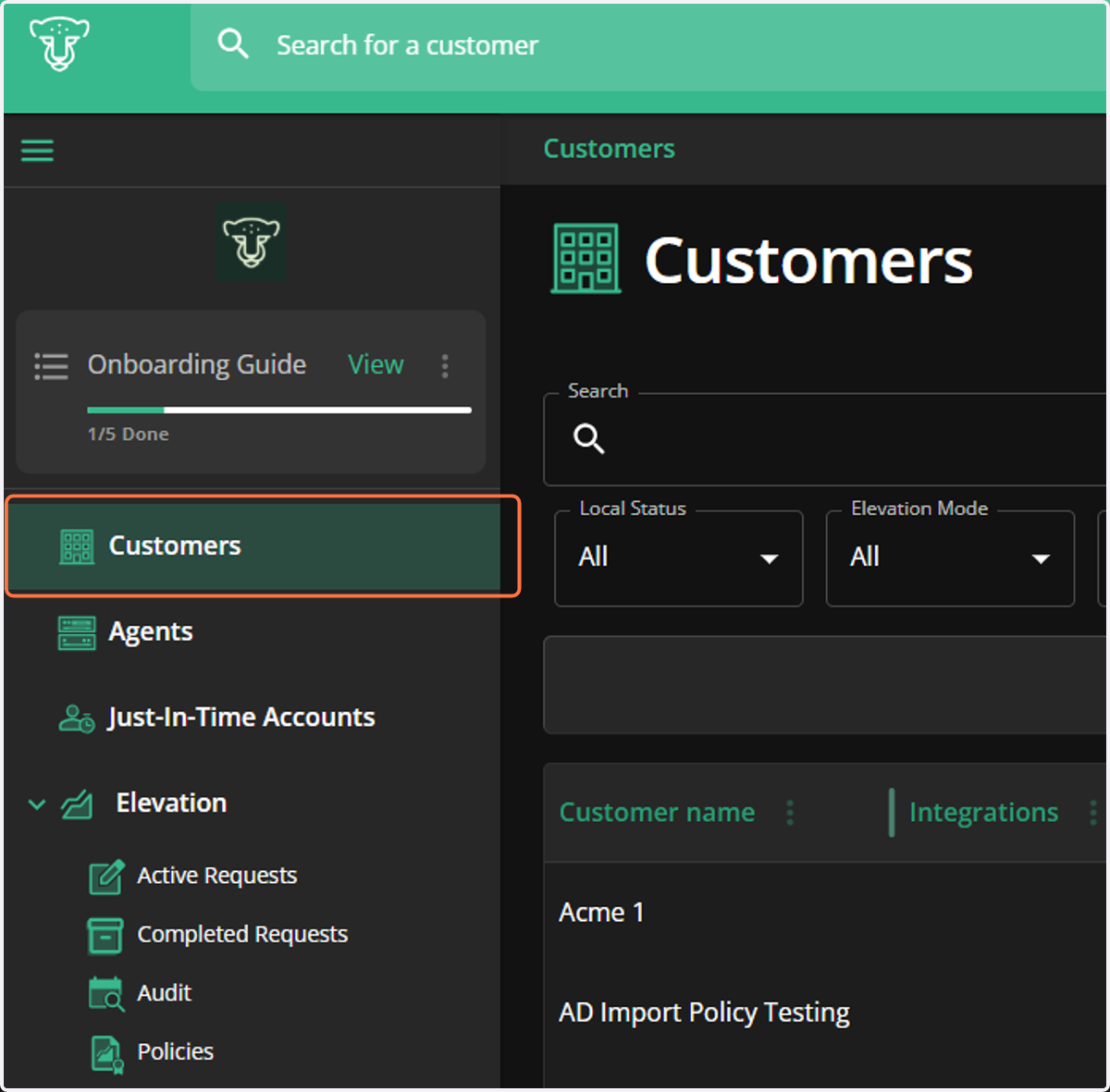Viewport: 1110px width, 1092px height.
Task: Click the Active Requests pencil icon
Action: 106,876
